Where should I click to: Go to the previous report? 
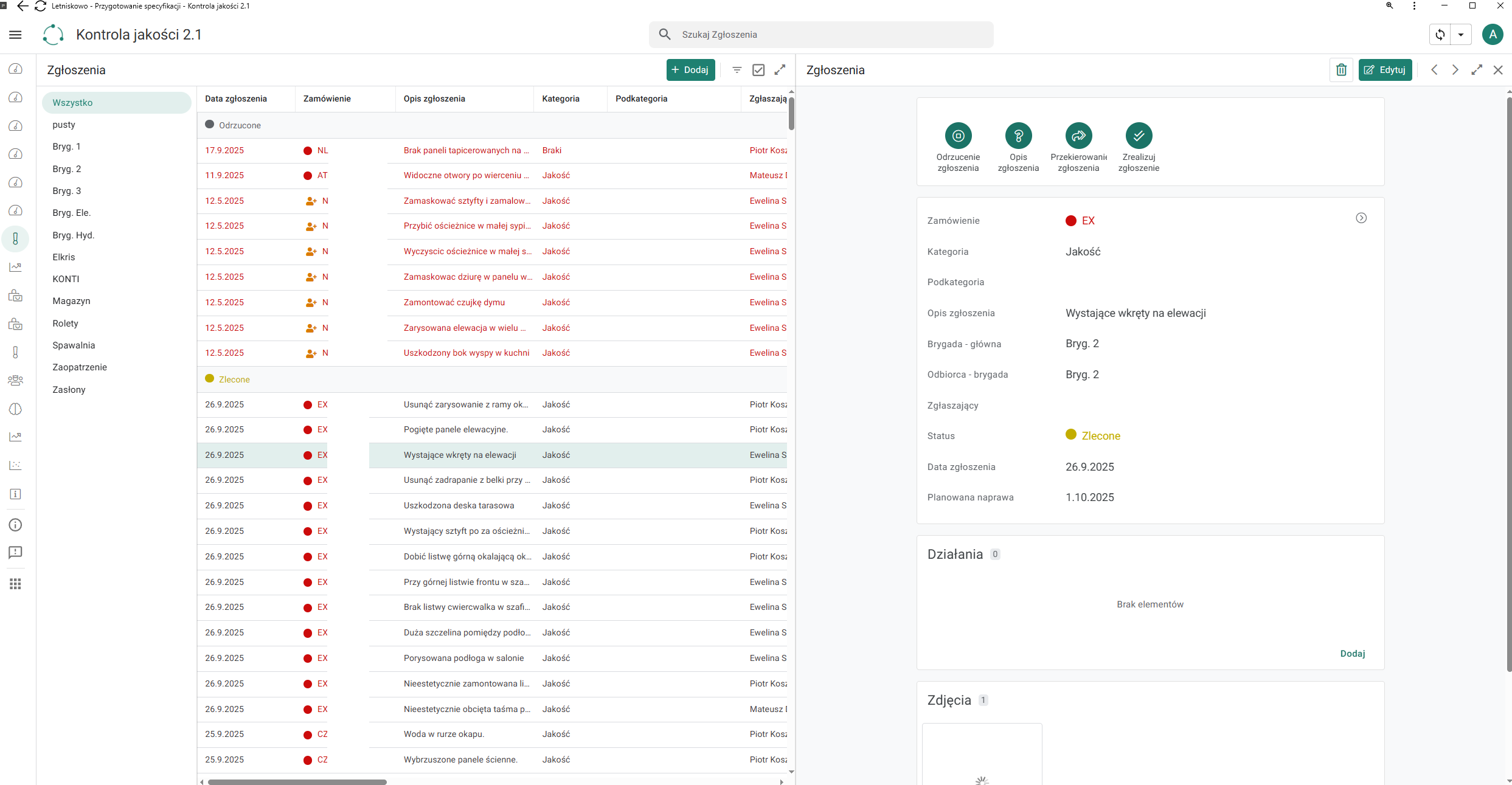point(1434,70)
